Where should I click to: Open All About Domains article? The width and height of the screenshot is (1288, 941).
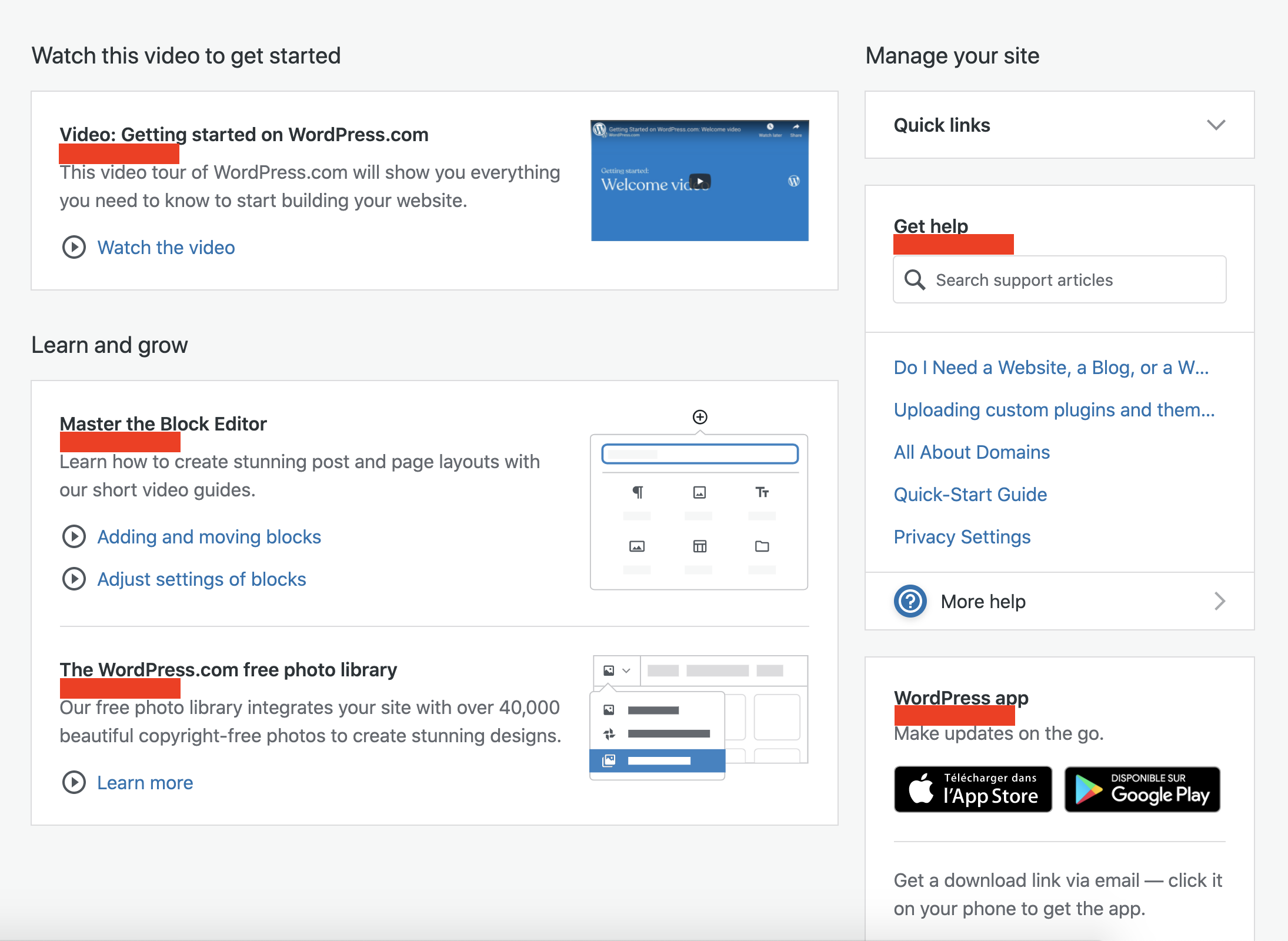(972, 452)
